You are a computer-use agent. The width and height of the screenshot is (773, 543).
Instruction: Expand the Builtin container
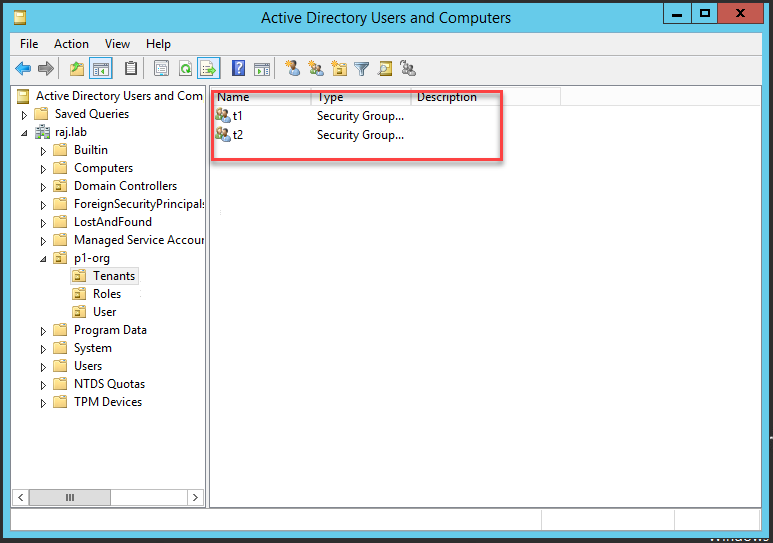43,151
